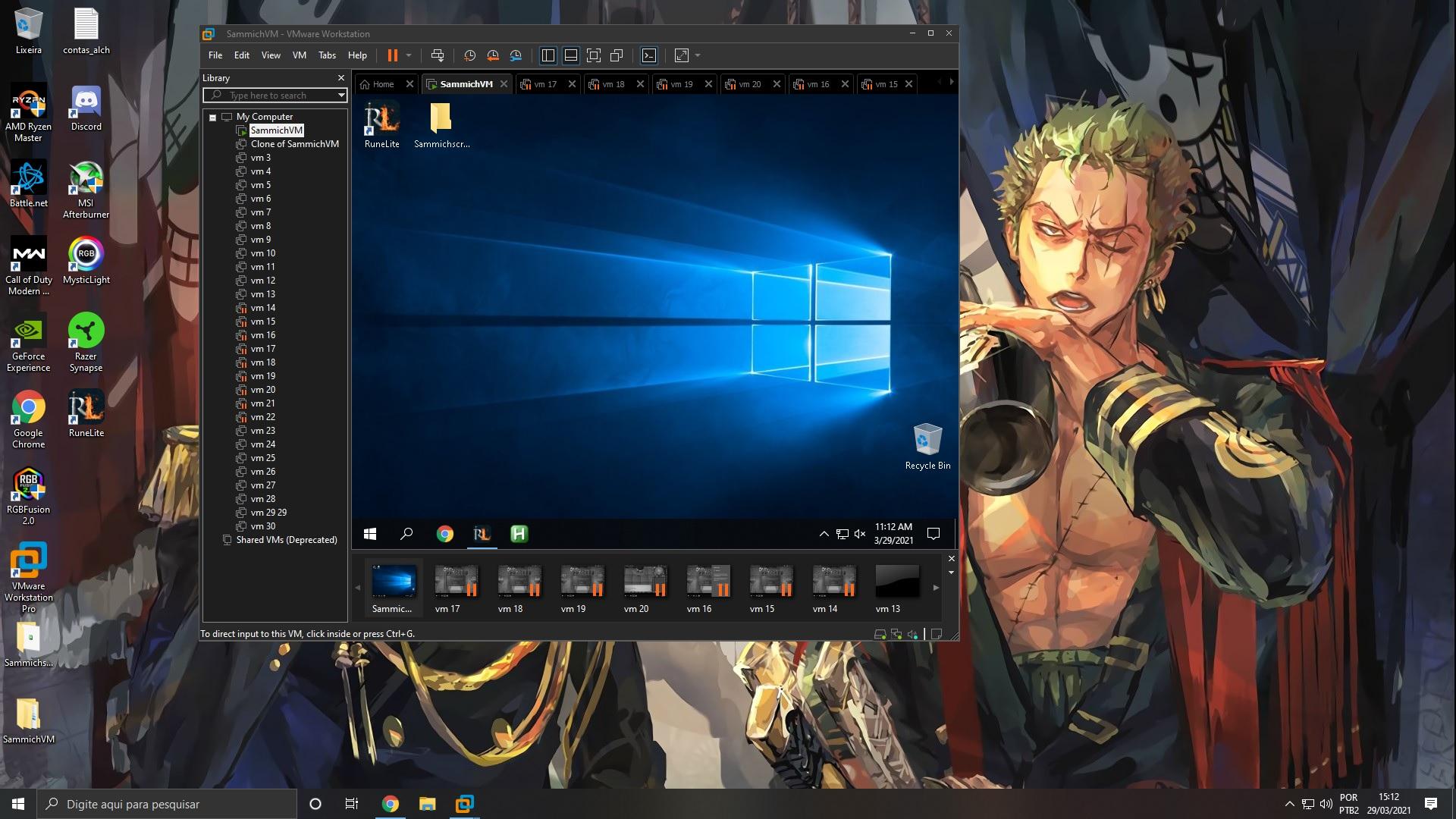This screenshot has height=819, width=1456.
Task: Select the vm 20 thumbnail
Action: 645,588
